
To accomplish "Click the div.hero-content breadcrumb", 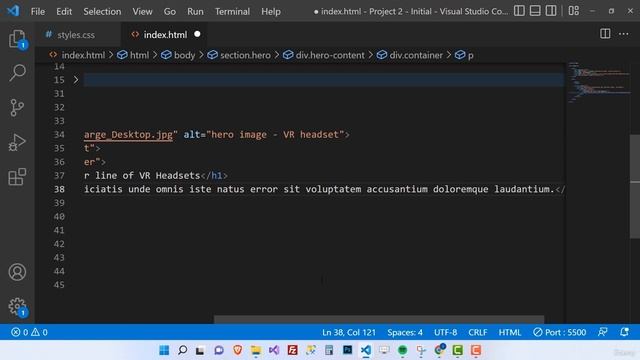I will 324,55.
